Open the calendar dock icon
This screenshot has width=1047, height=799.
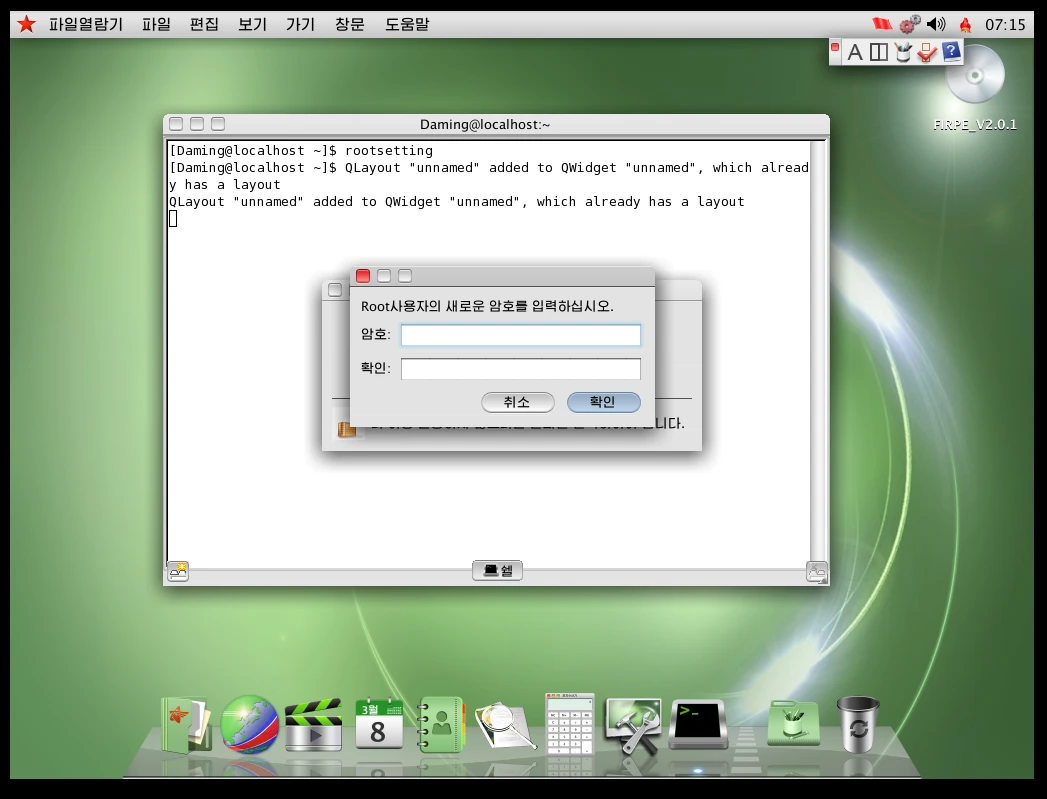379,724
